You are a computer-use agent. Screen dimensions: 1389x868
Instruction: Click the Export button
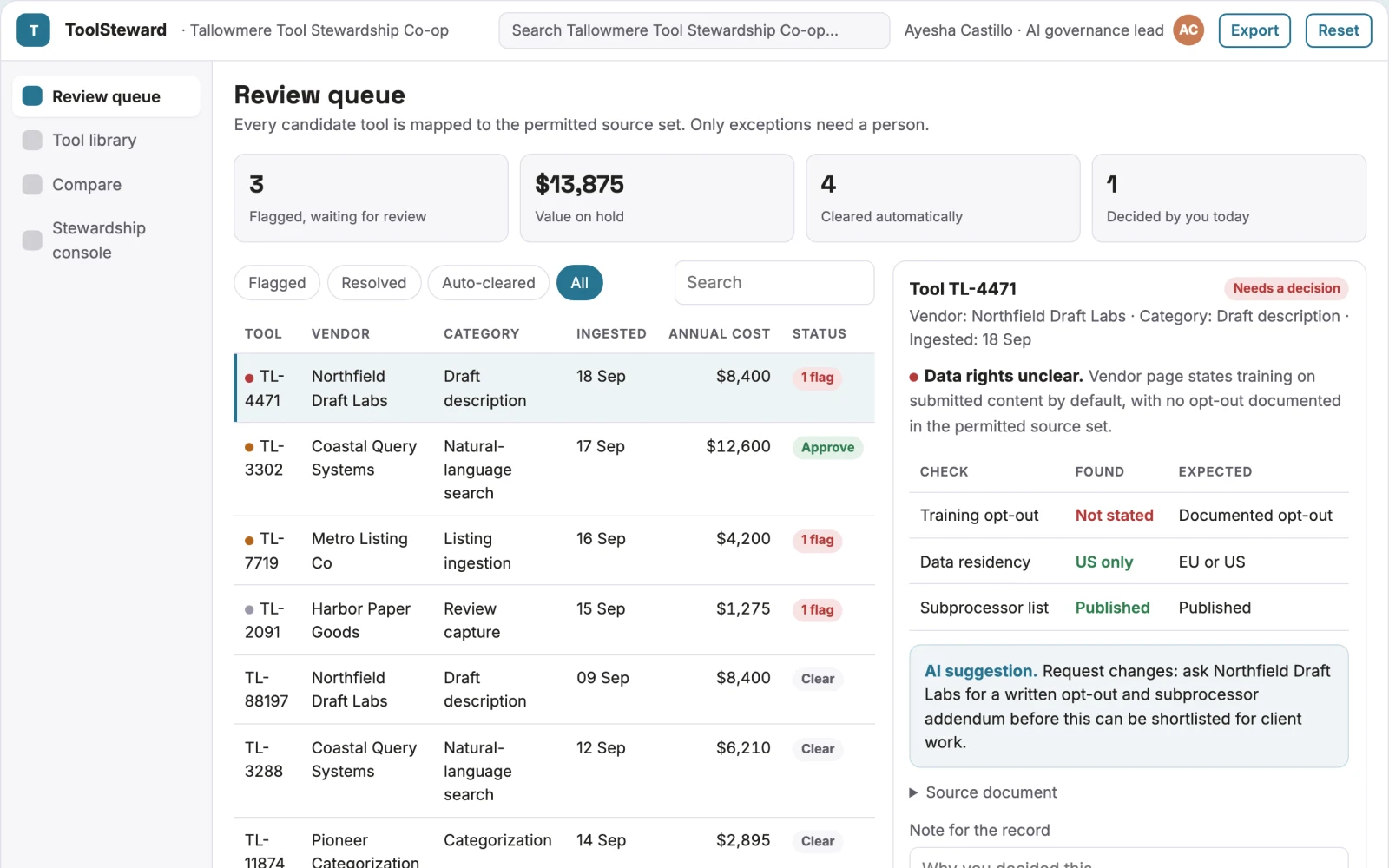(x=1254, y=30)
